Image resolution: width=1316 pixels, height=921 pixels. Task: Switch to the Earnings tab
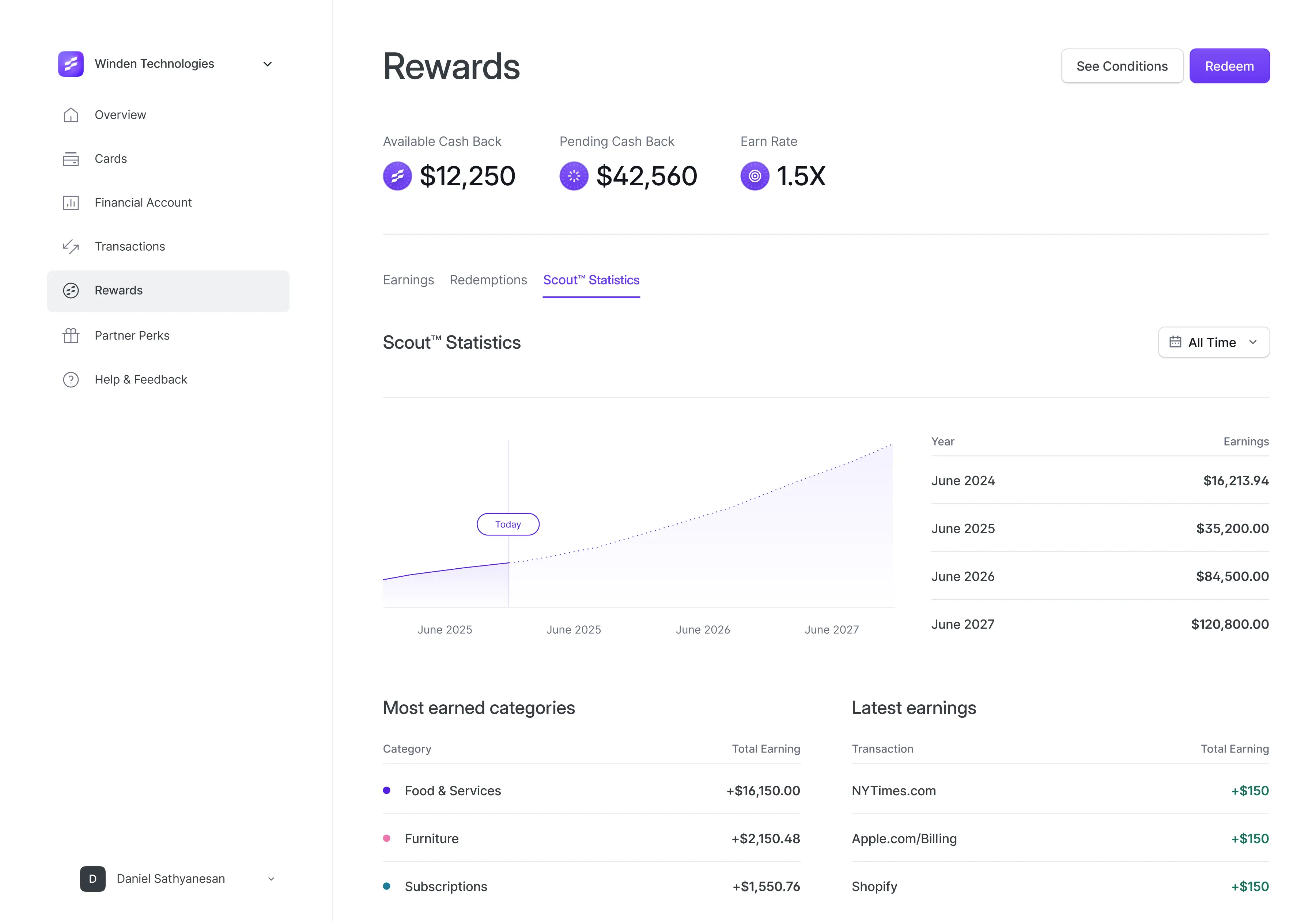click(x=408, y=280)
